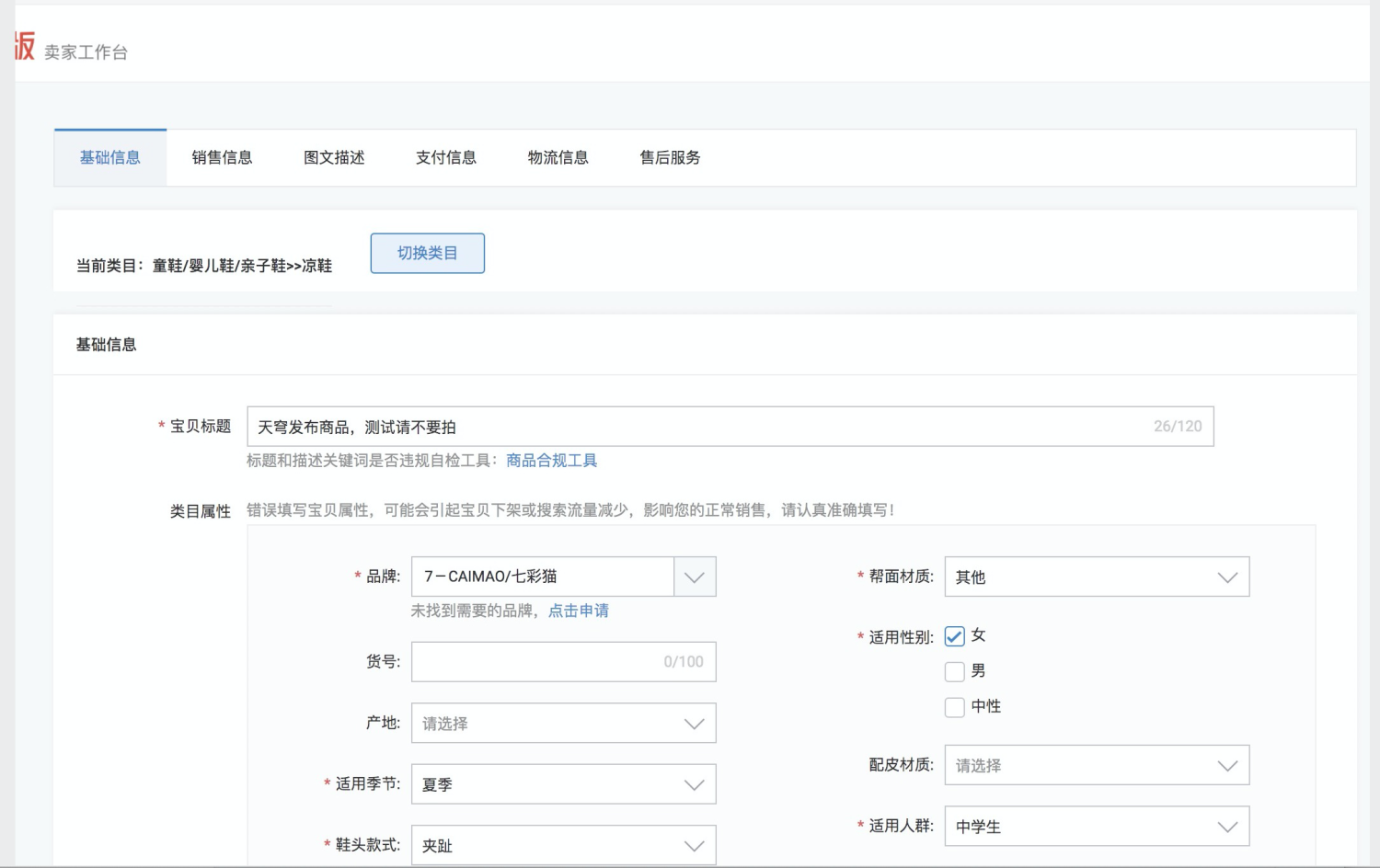
Task: Open the 帮面材质 material dropdown
Action: (x=1226, y=577)
